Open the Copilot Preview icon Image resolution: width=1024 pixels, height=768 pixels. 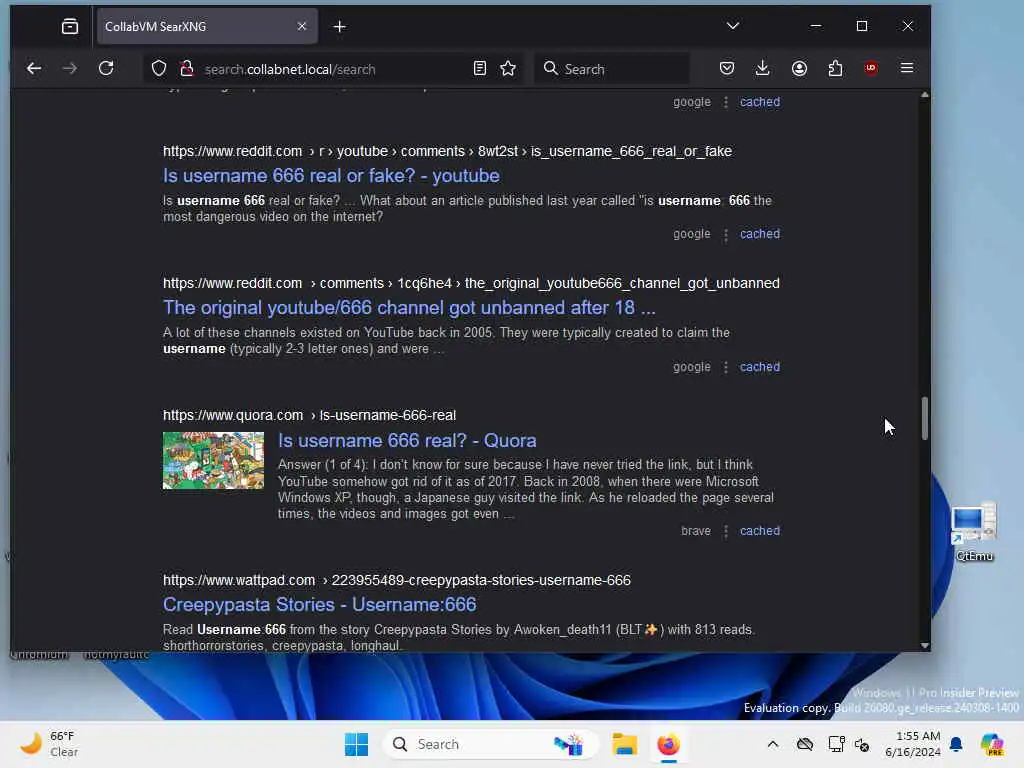[x=992, y=744]
